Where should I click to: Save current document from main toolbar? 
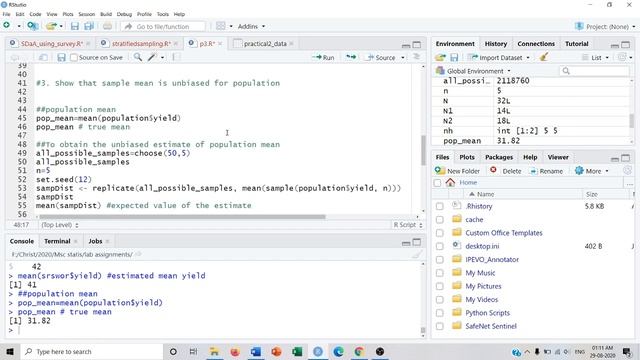[x=74, y=26]
